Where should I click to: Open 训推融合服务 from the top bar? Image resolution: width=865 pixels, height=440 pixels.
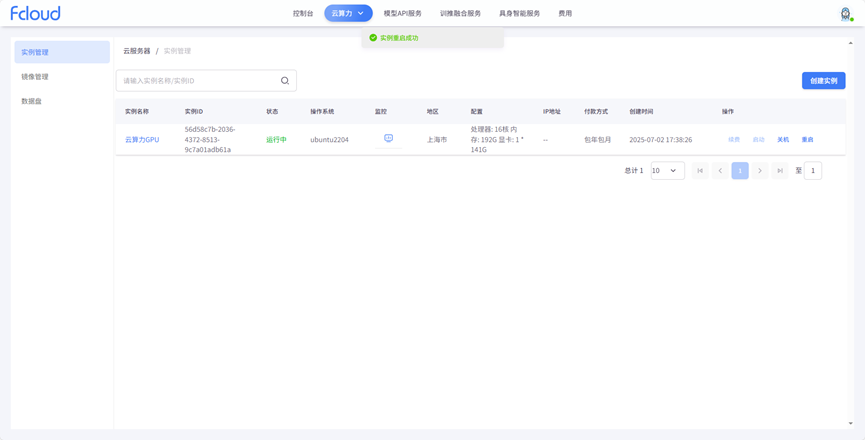tap(460, 13)
